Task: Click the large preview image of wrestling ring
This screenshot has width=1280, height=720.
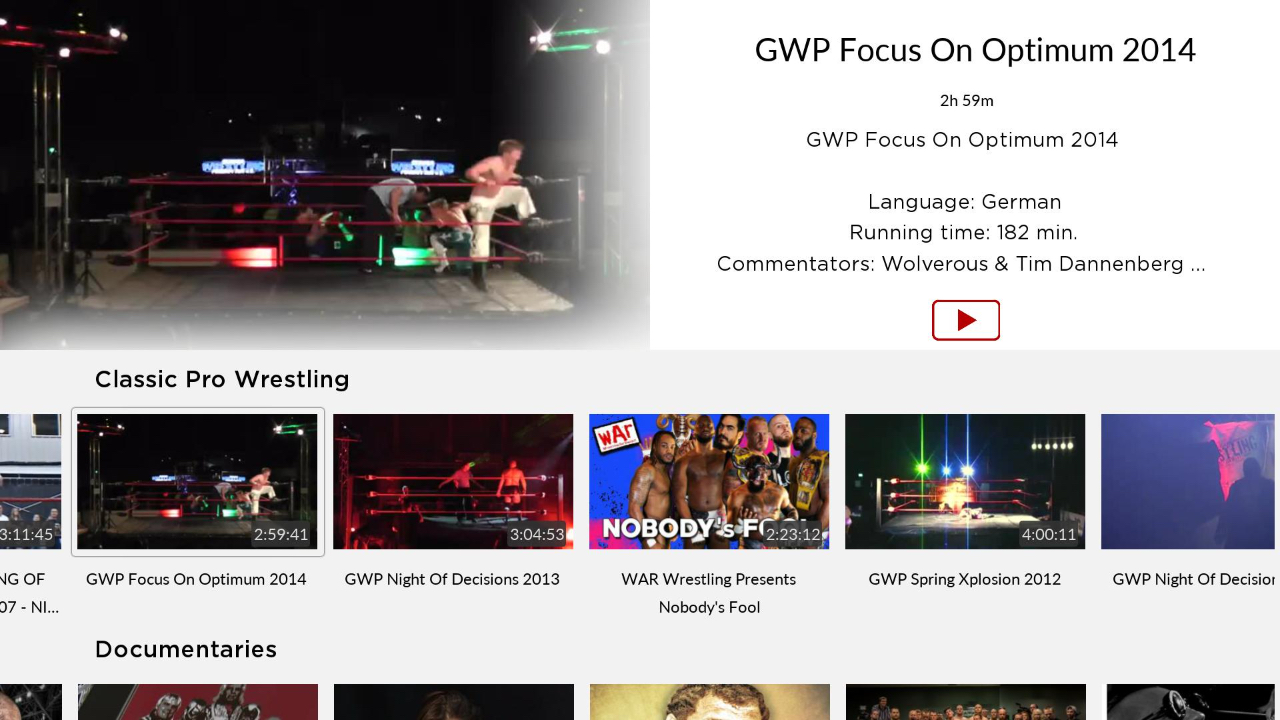Action: click(x=325, y=175)
